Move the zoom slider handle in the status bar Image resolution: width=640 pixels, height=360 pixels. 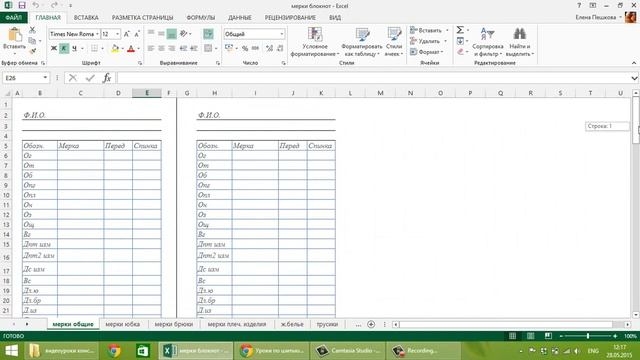coord(588,336)
